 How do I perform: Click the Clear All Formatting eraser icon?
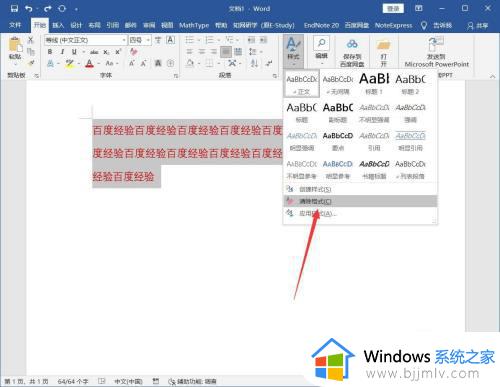tap(134, 52)
